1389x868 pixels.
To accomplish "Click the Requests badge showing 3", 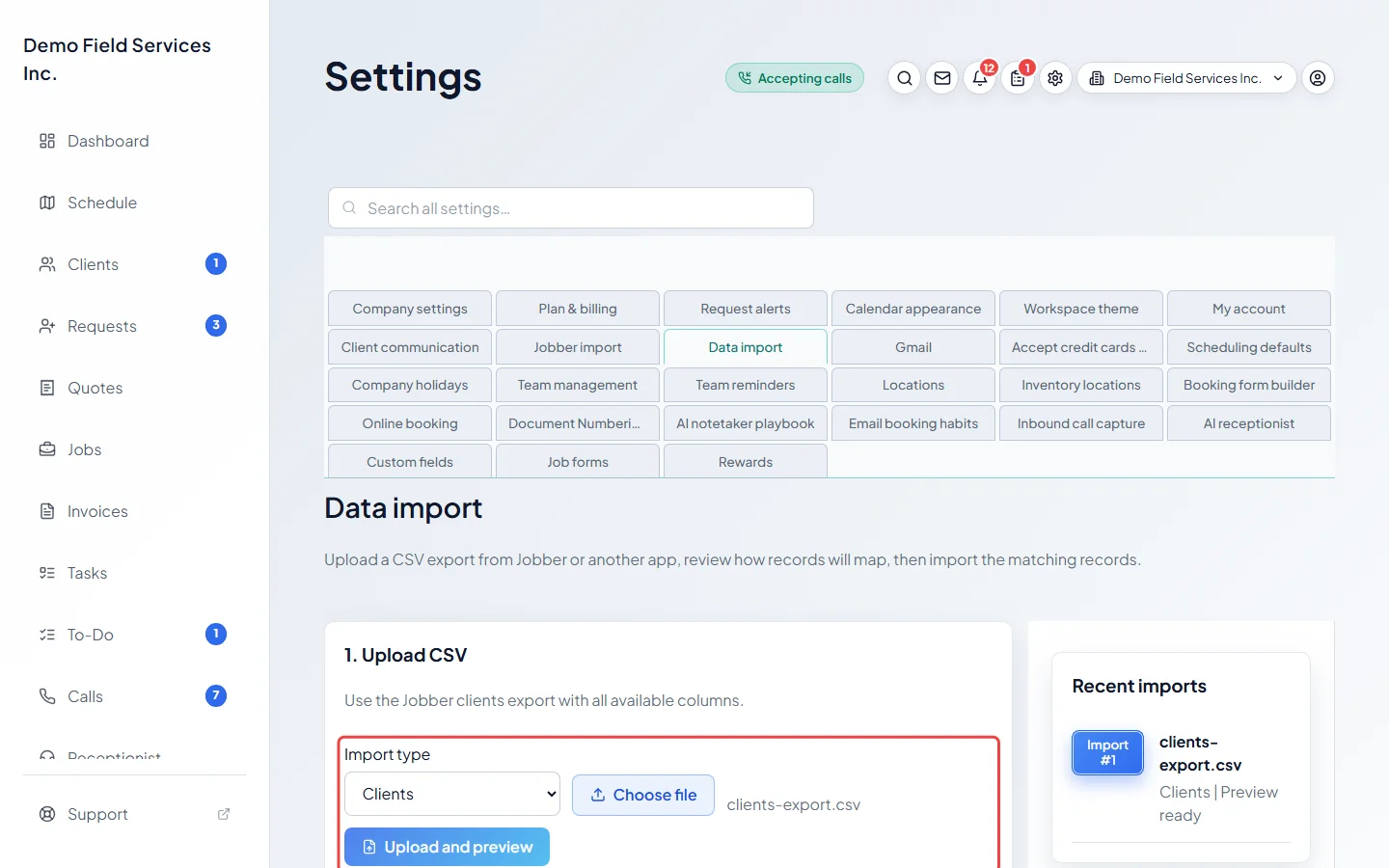I will 216,325.
